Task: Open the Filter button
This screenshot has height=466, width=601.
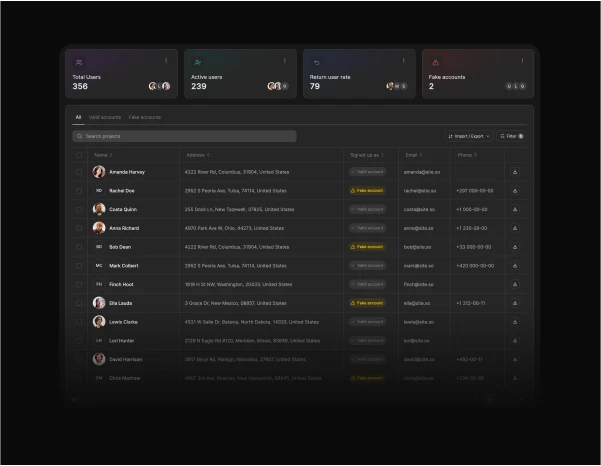Action: pyautogui.click(x=511, y=136)
